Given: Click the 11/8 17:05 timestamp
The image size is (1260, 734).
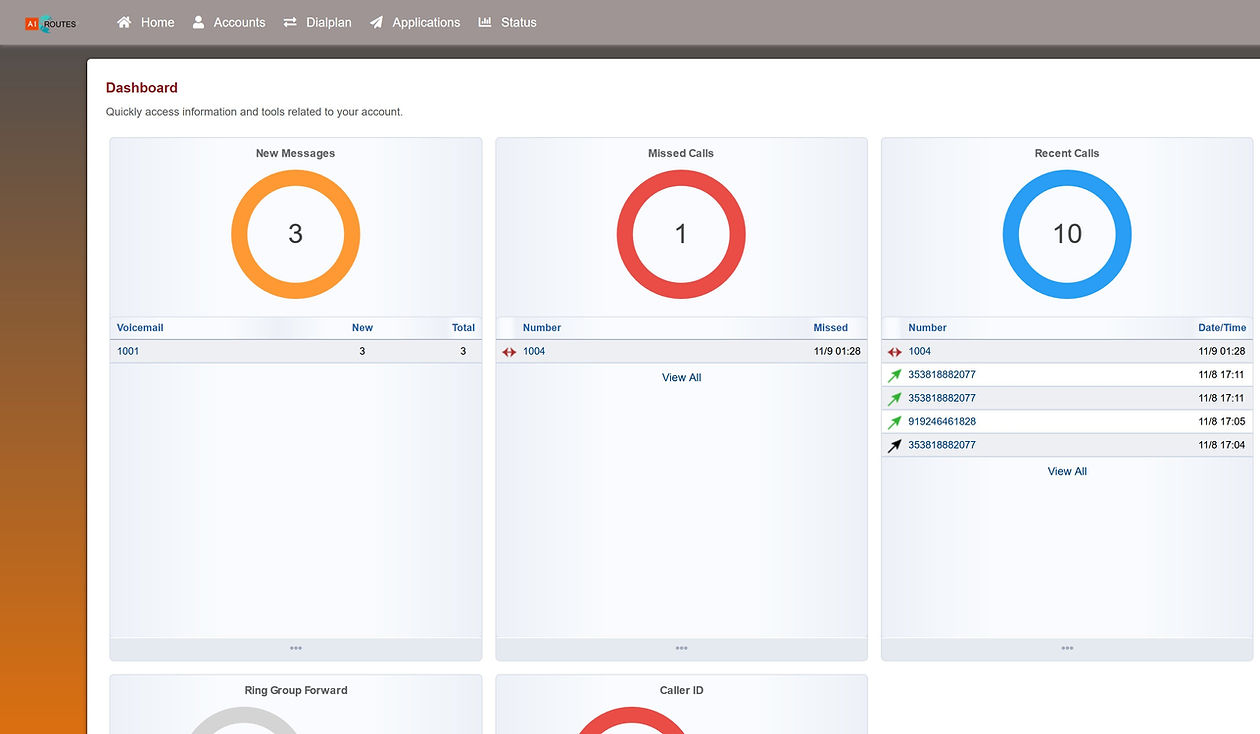Looking at the screenshot, I should 1222,422.
